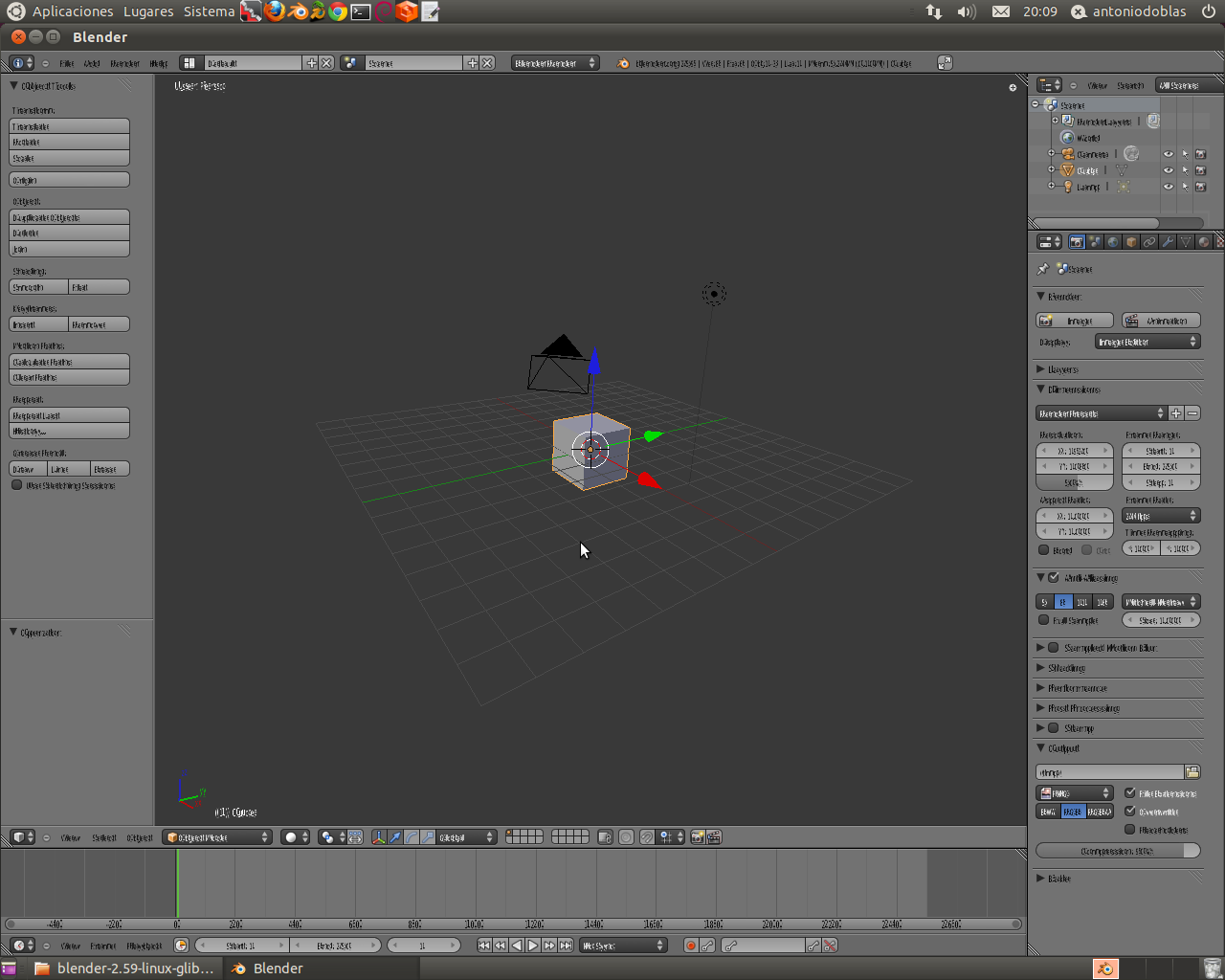Disable the Overwrite checkbox
Image resolution: width=1225 pixels, height=980 pixels.
tap(1130, 812)
